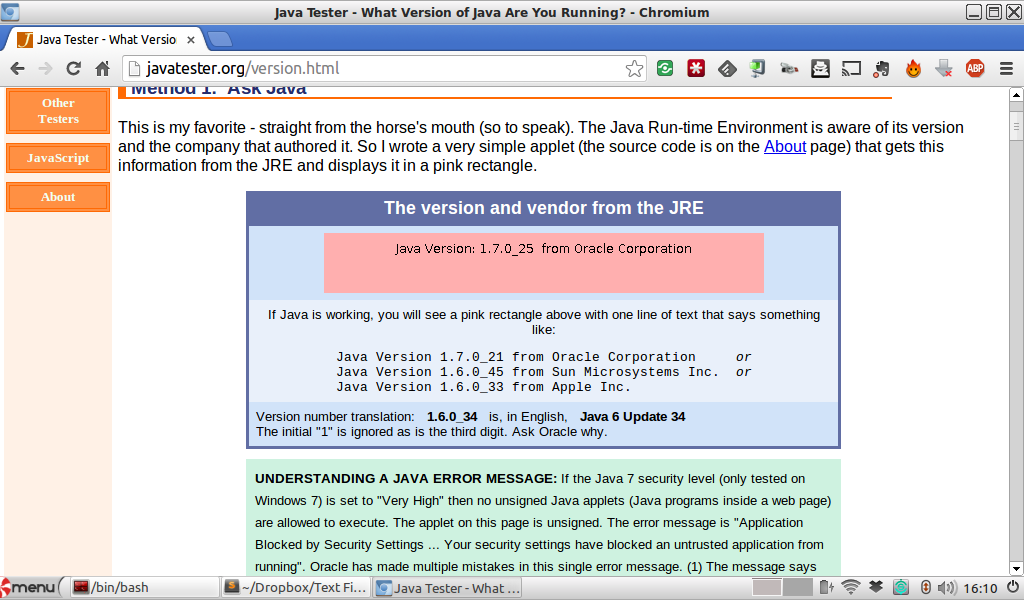The image size is (1024, 600).
Task: Click 'The version and vendor from the JRE' header
Action: pyautogui.click(x=543, y=208)
